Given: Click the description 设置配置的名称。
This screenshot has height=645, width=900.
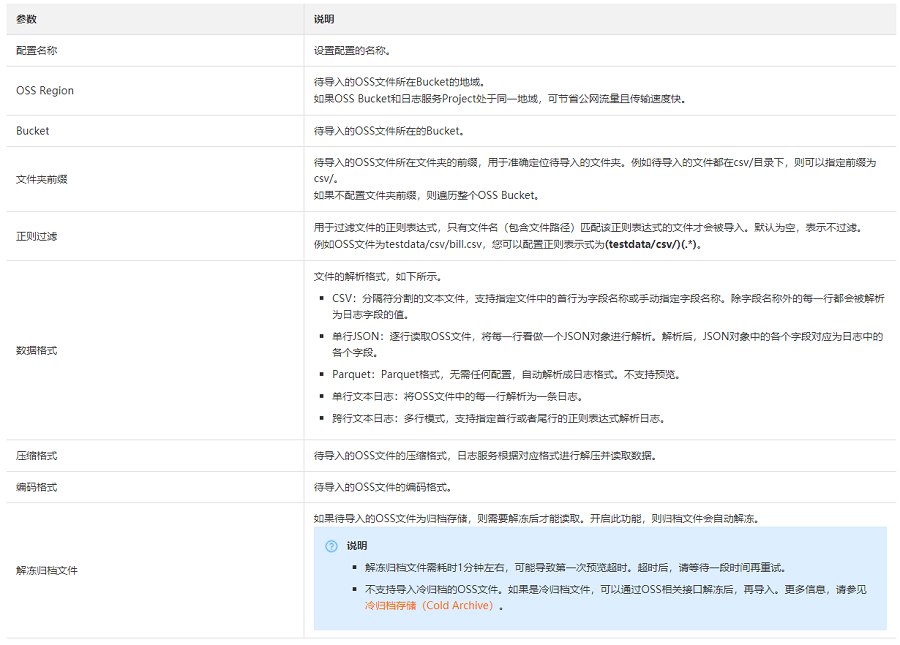Looking at the screenshot, I should pyautogui.click(x=352, y=50).
